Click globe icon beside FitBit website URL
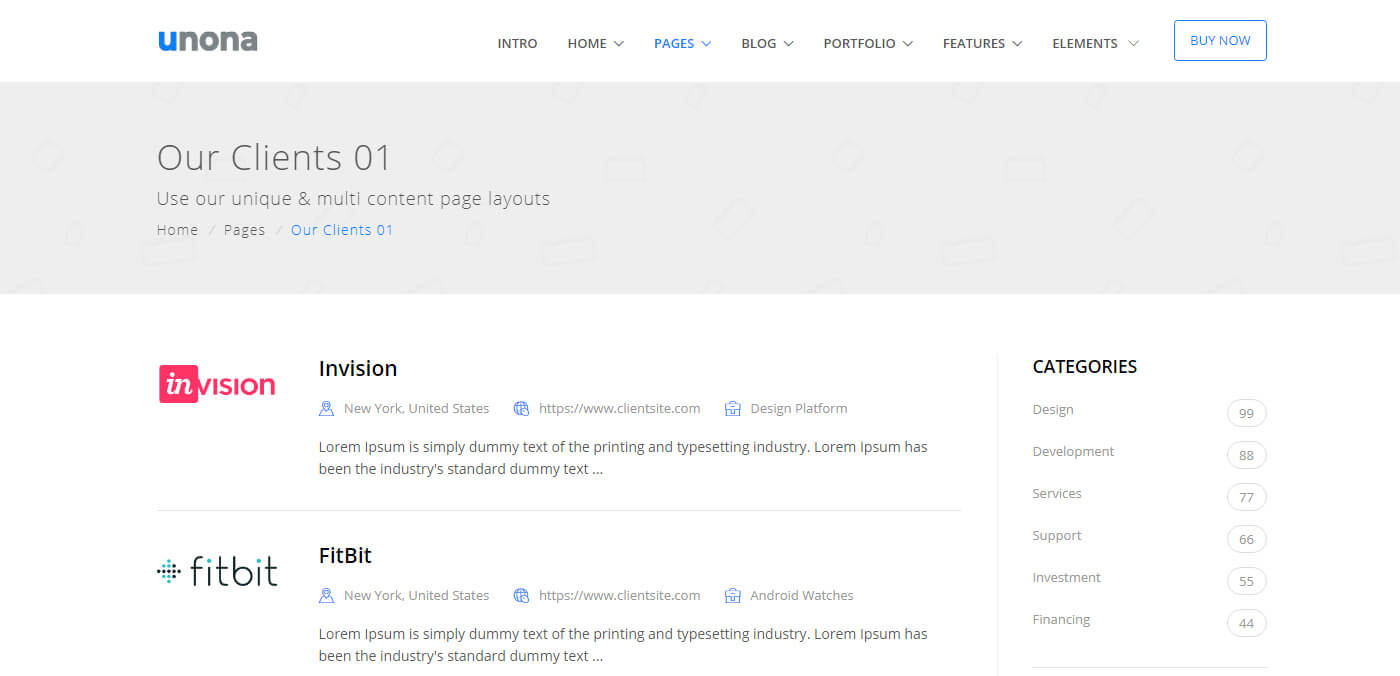The image size is (1400, 676). coord(521,595)
